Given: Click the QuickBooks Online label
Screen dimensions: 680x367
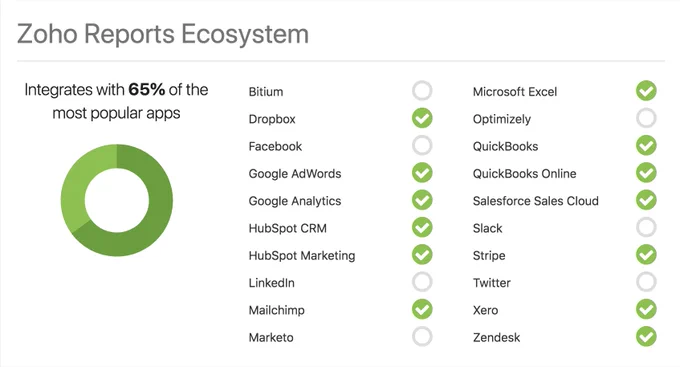Looking at the screenshot, I should (524, 174).
